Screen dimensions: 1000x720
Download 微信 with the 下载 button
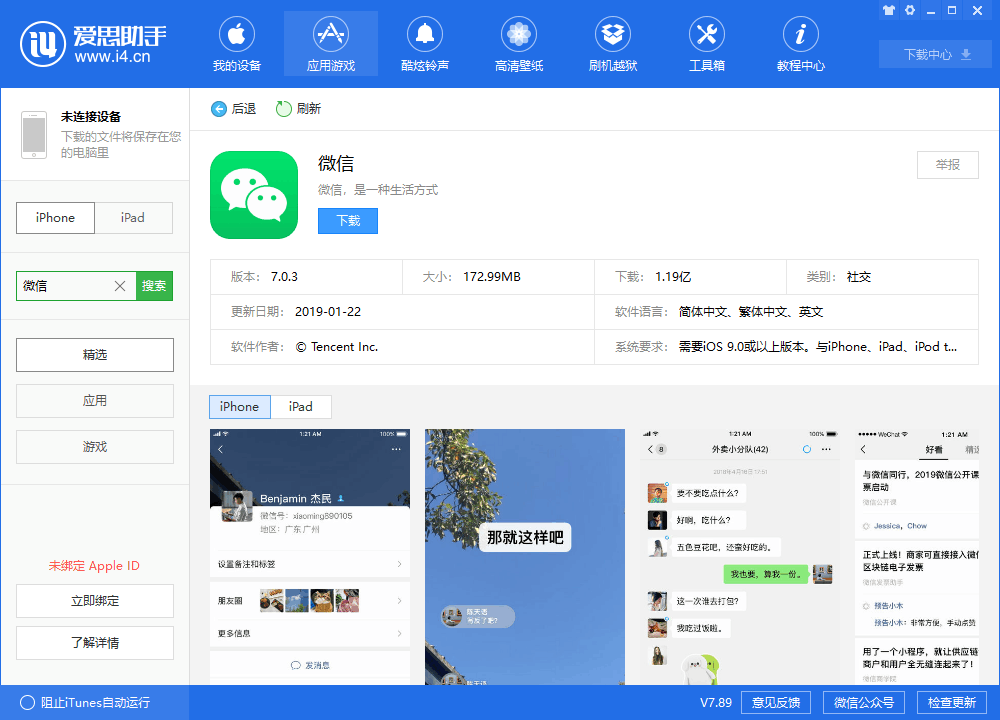[348, 221]
